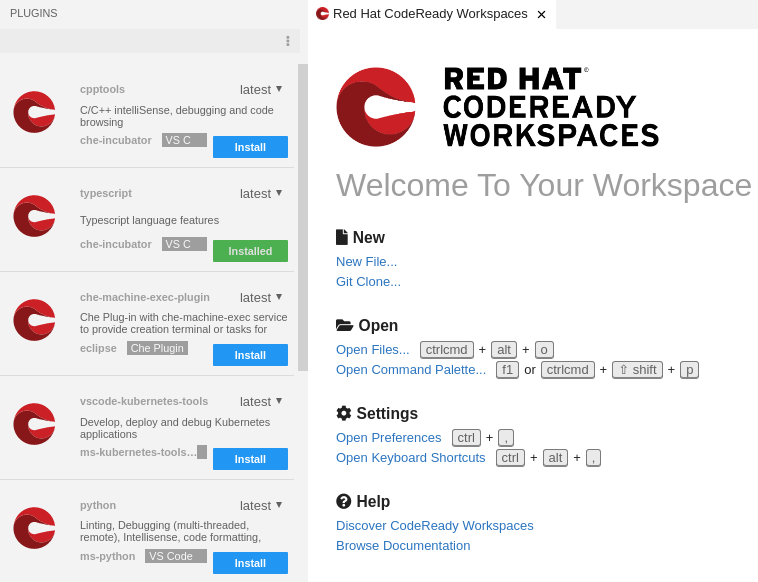Click the 'eclipse' publisher label
The width and height of the screenshot is (758, 582).
[98, 348]
